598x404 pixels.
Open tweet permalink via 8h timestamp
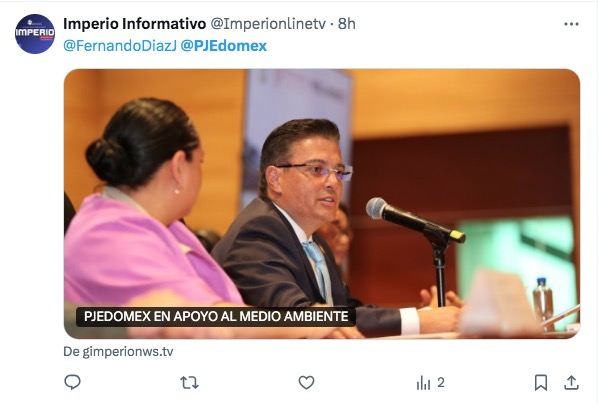click(x=347, y=24)
